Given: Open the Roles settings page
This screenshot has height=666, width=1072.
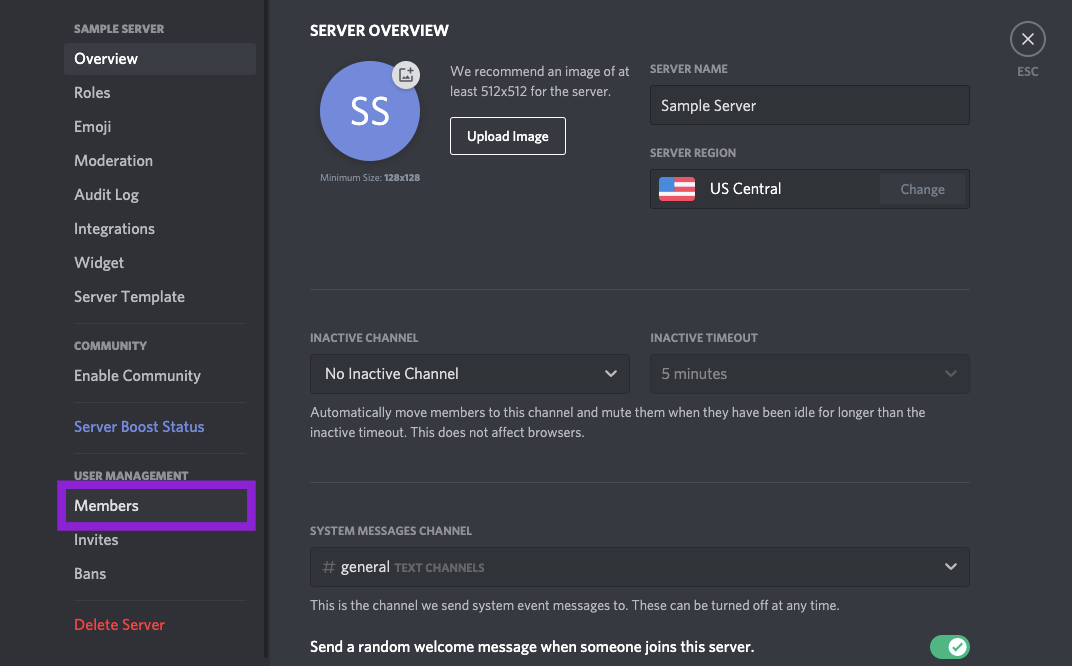Looking at the screenshot, I should tap(92, 93).
